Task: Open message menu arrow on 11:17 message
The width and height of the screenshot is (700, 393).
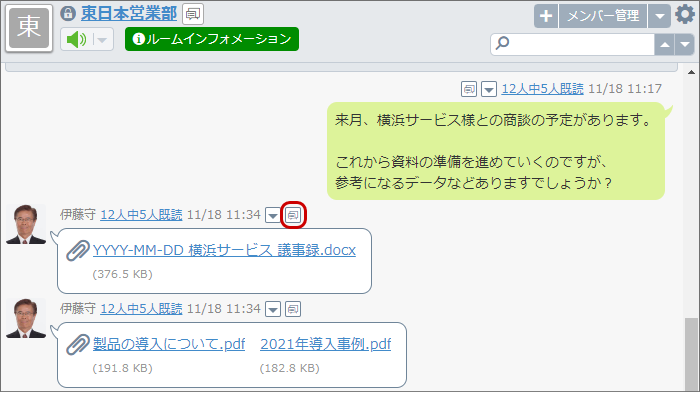Action: coord(488,89)
